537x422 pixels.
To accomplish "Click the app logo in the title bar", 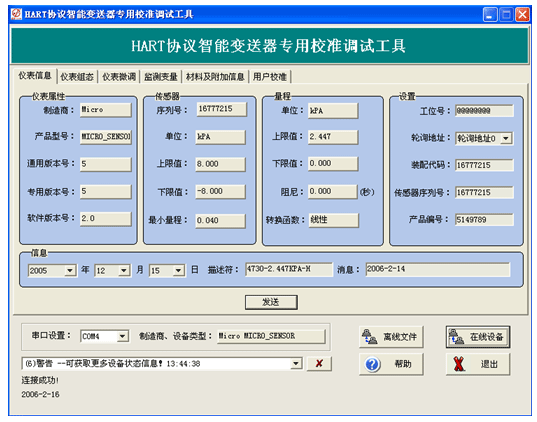I will click(x=16, y=14).
